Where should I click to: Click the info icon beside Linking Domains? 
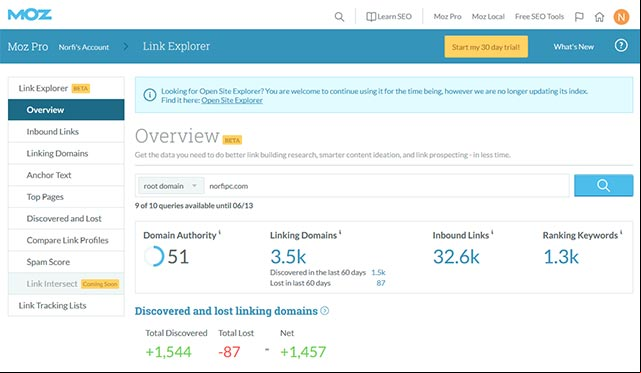(x=340, y=232)
